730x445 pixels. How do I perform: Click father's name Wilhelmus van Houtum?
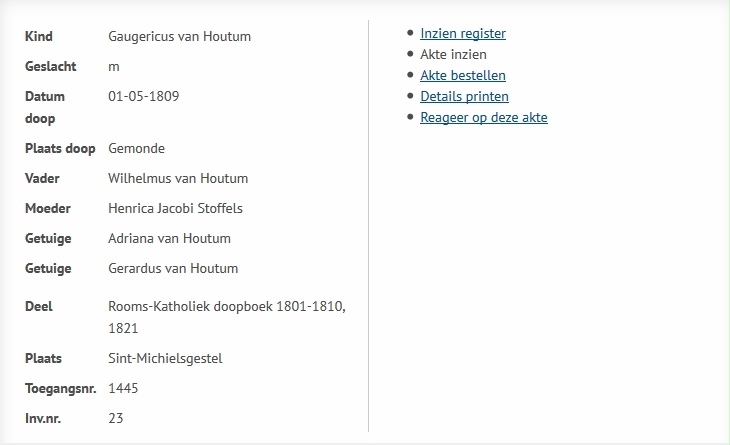pos(178,179)
